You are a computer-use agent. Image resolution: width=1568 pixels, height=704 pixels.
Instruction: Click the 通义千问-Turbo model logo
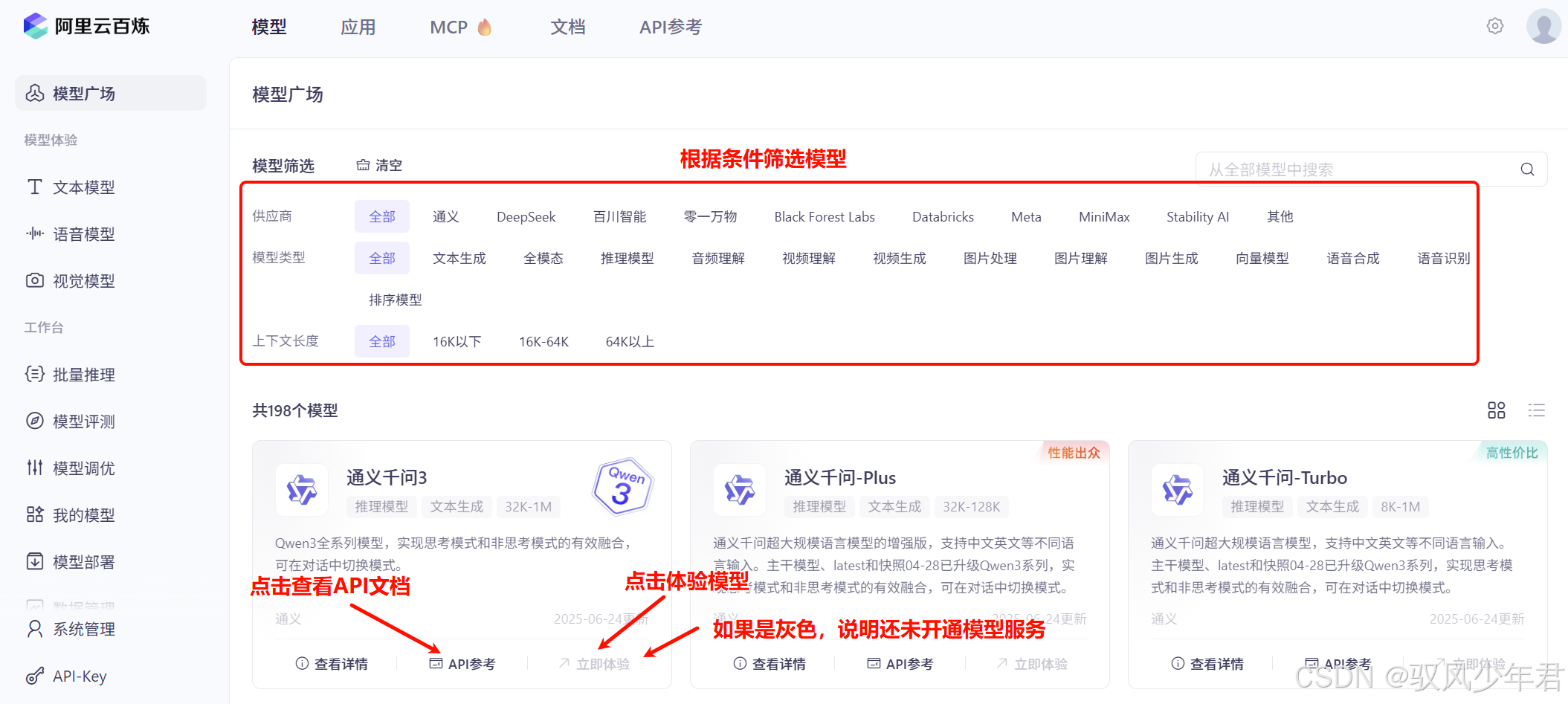coord(1178,490)
